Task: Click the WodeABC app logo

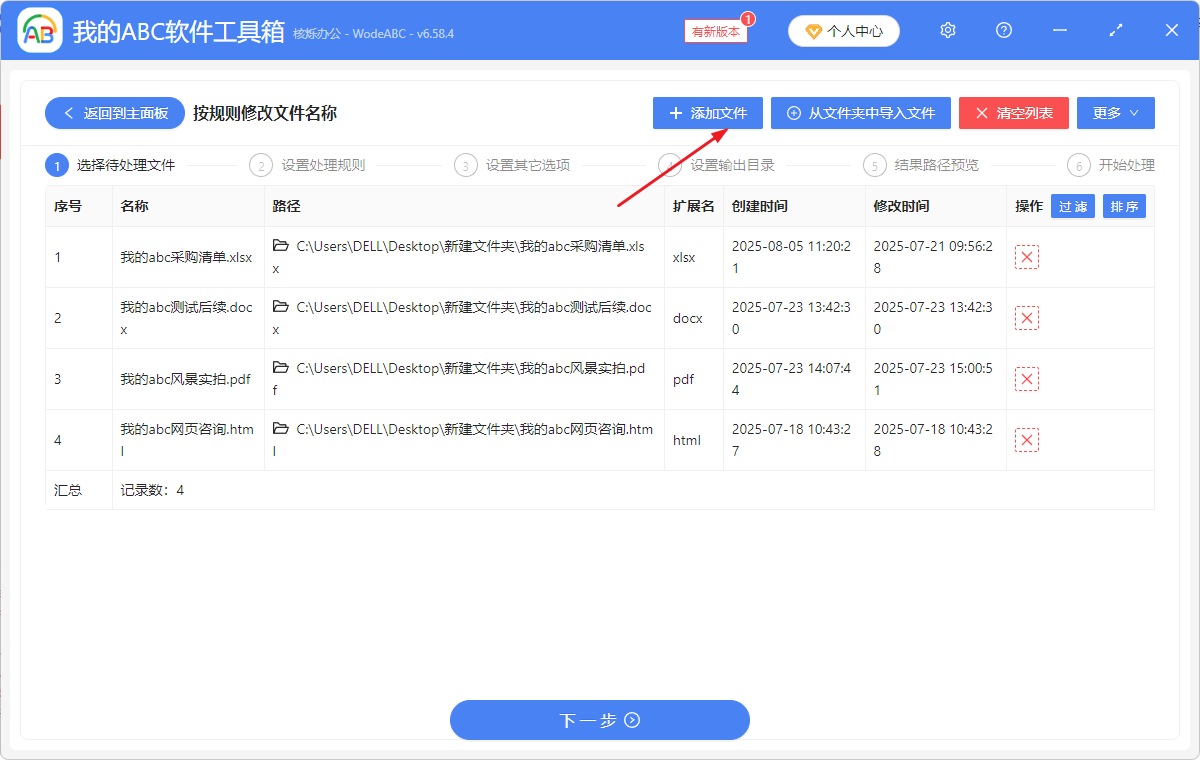Action: [40, 30]
